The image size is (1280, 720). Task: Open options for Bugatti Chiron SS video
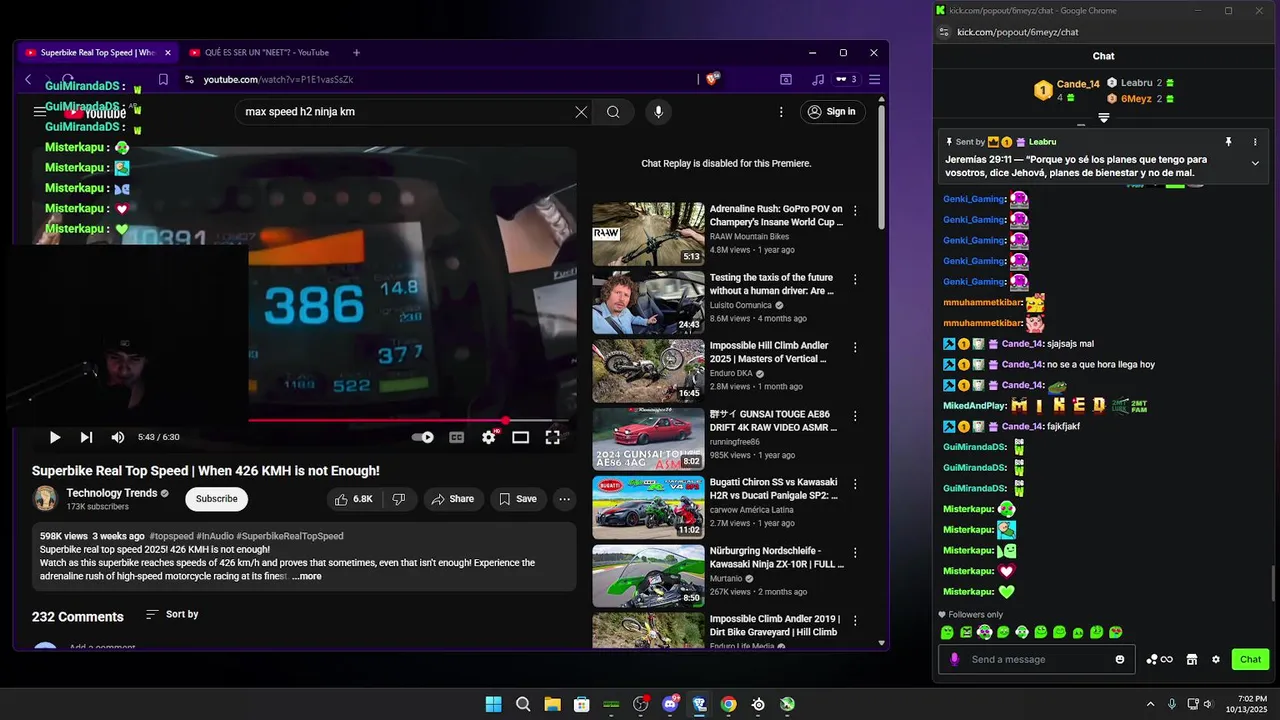(x=855, y=484)
